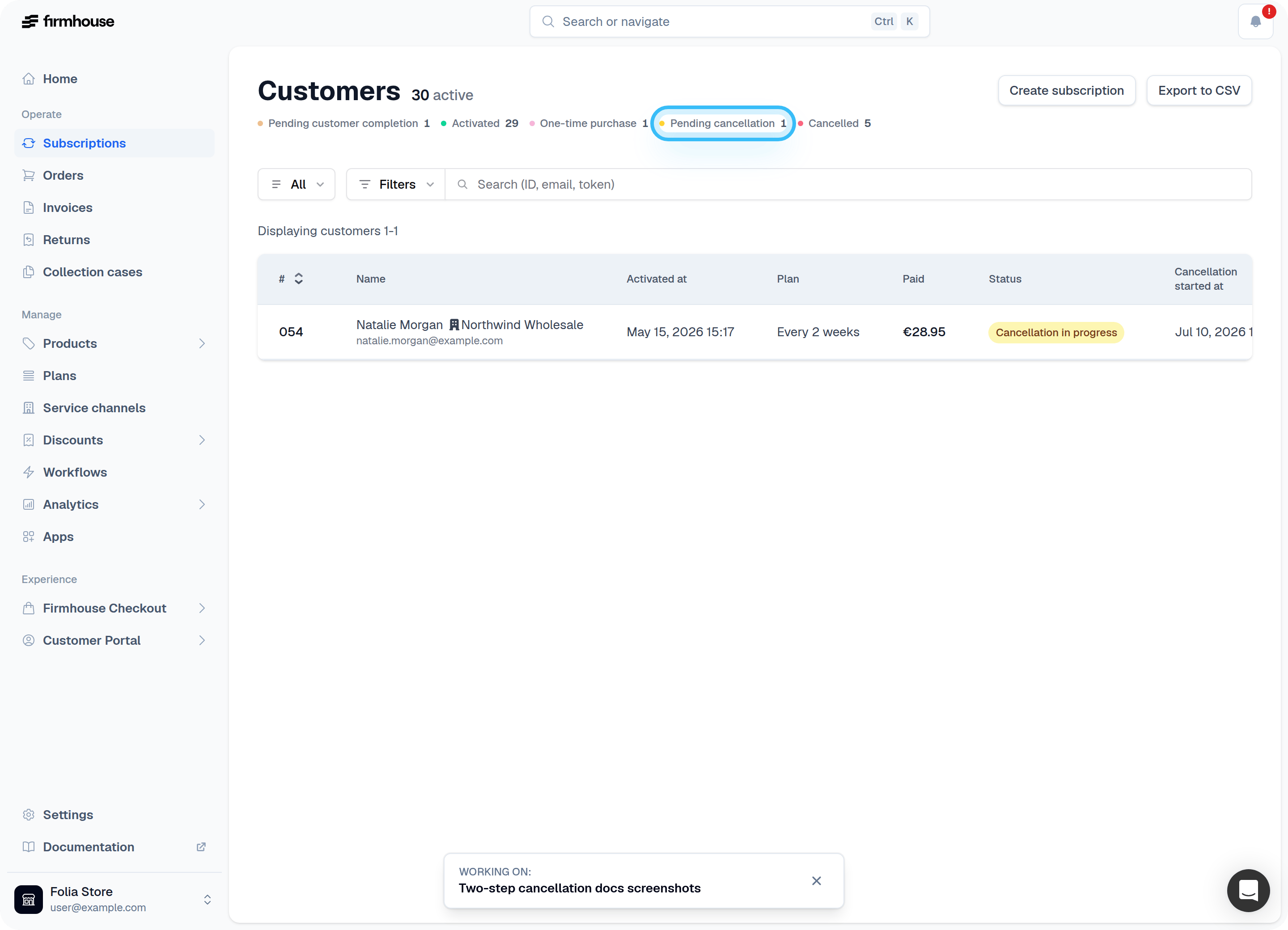Click the Discounts percent icon
This screenshot has width=1288, height=930.
(x=28, y=440)
